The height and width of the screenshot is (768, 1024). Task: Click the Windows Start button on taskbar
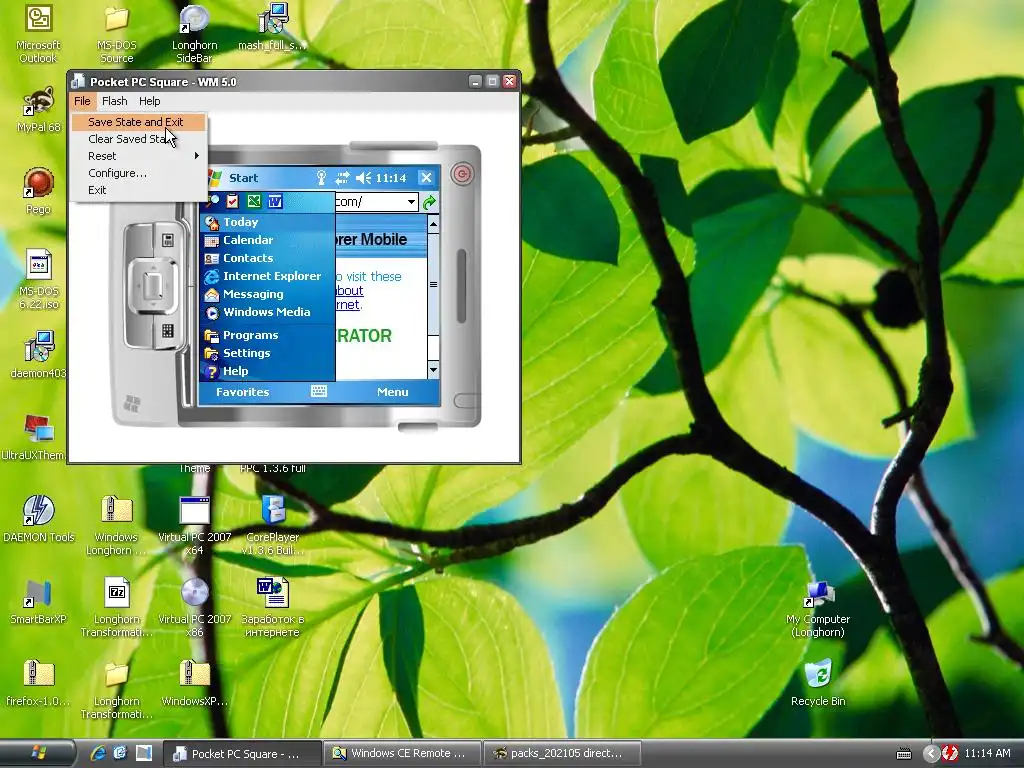tap(38, 753)
